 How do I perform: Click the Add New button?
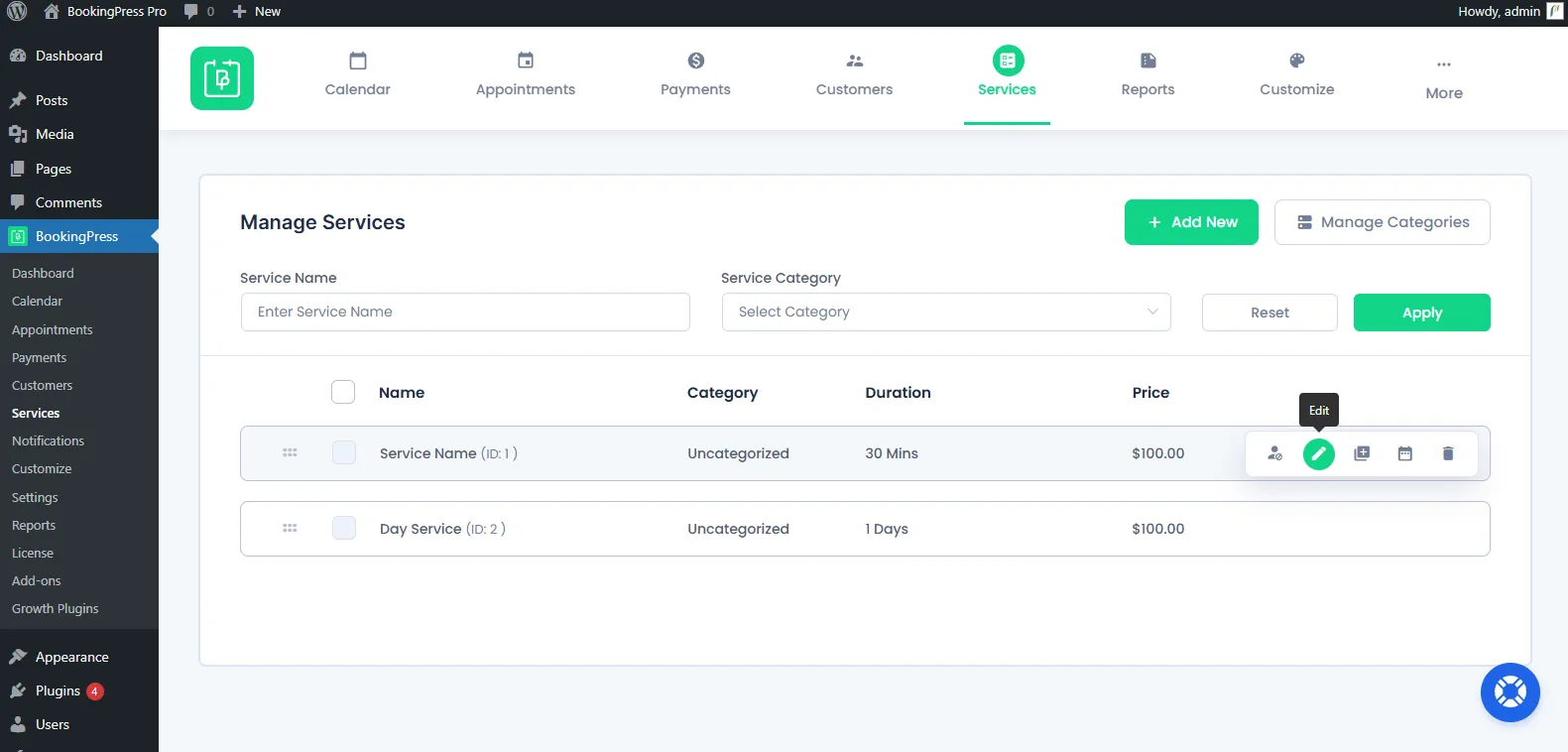pos(1191,222)
